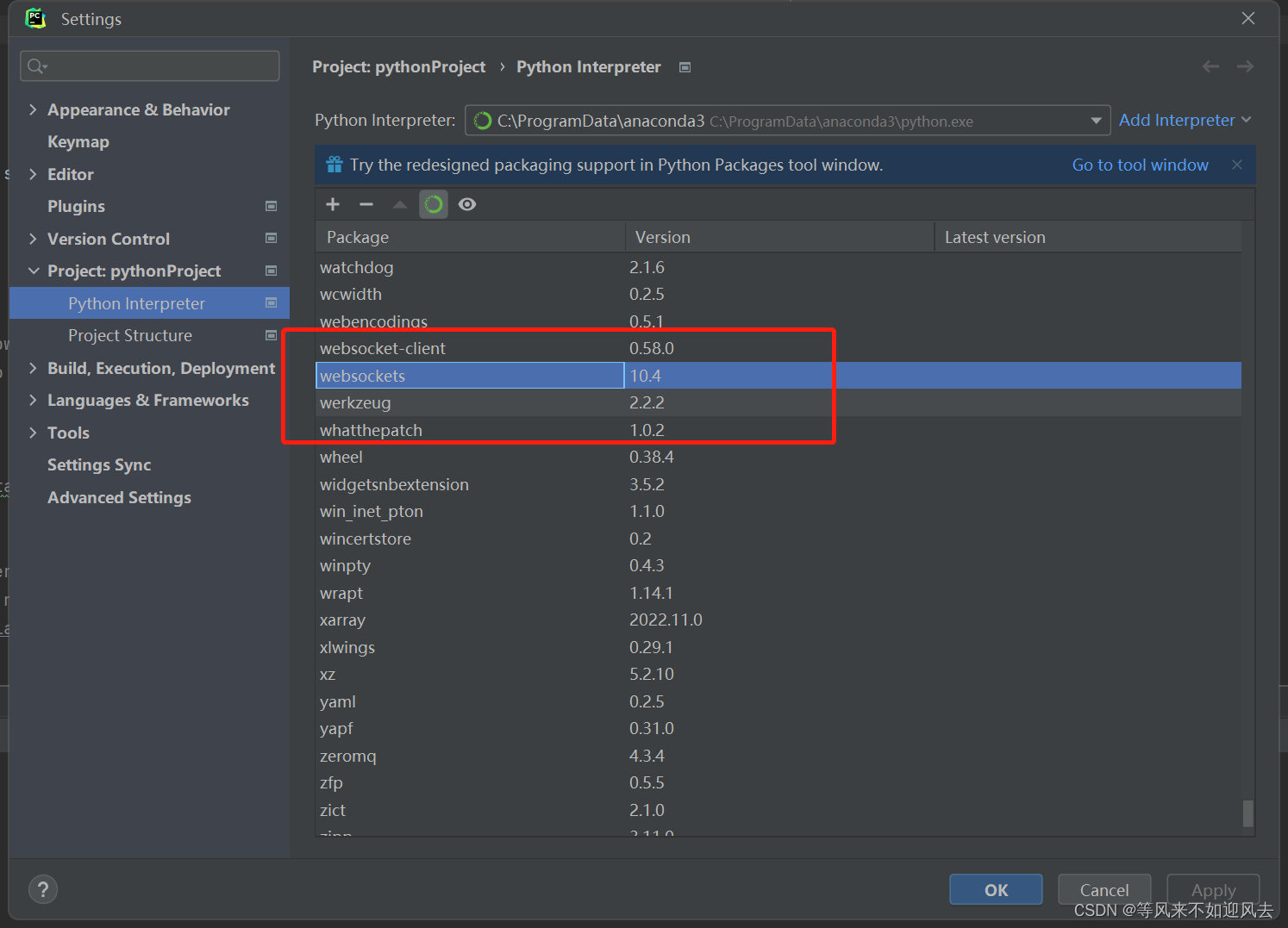Click the Apply button
Screen dimensions: 1288x928
(x=1213, y=889)
